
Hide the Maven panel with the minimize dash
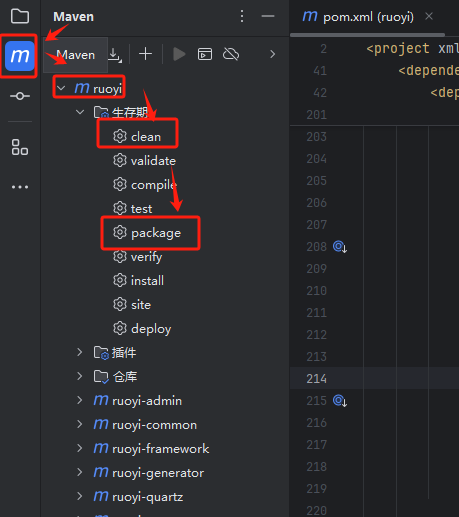268,16
